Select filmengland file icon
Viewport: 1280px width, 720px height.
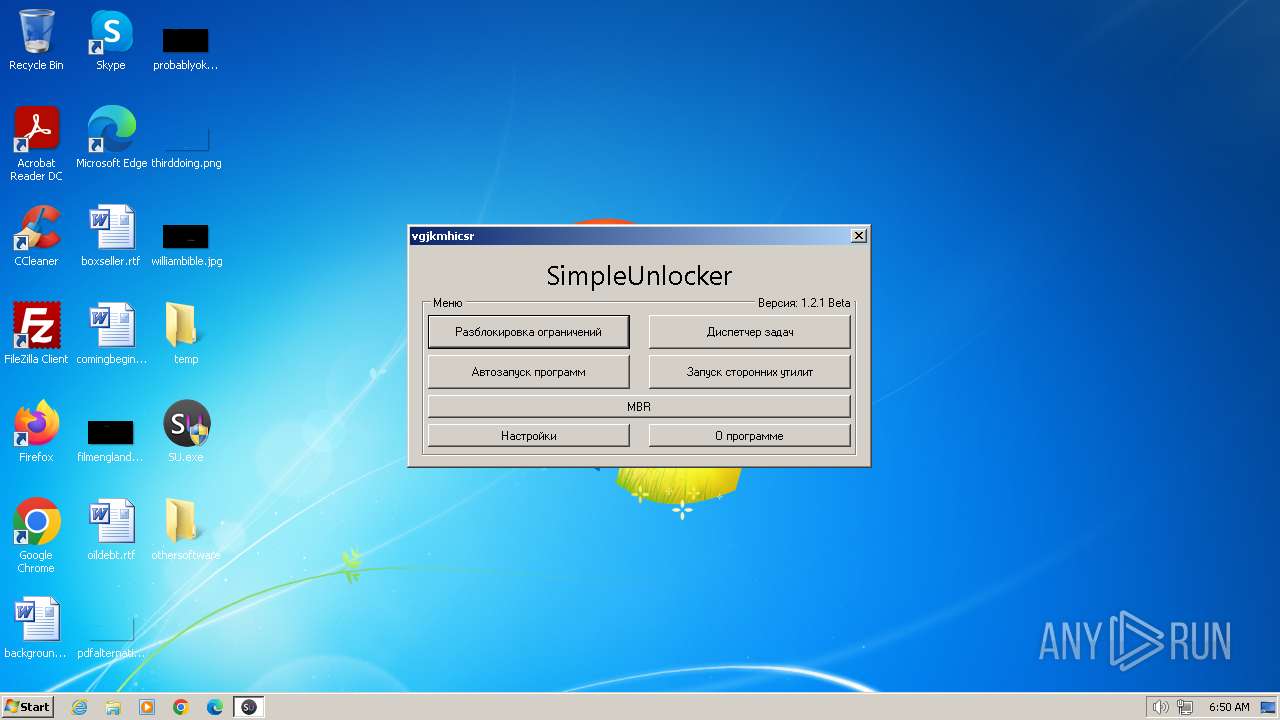[110, 440]
